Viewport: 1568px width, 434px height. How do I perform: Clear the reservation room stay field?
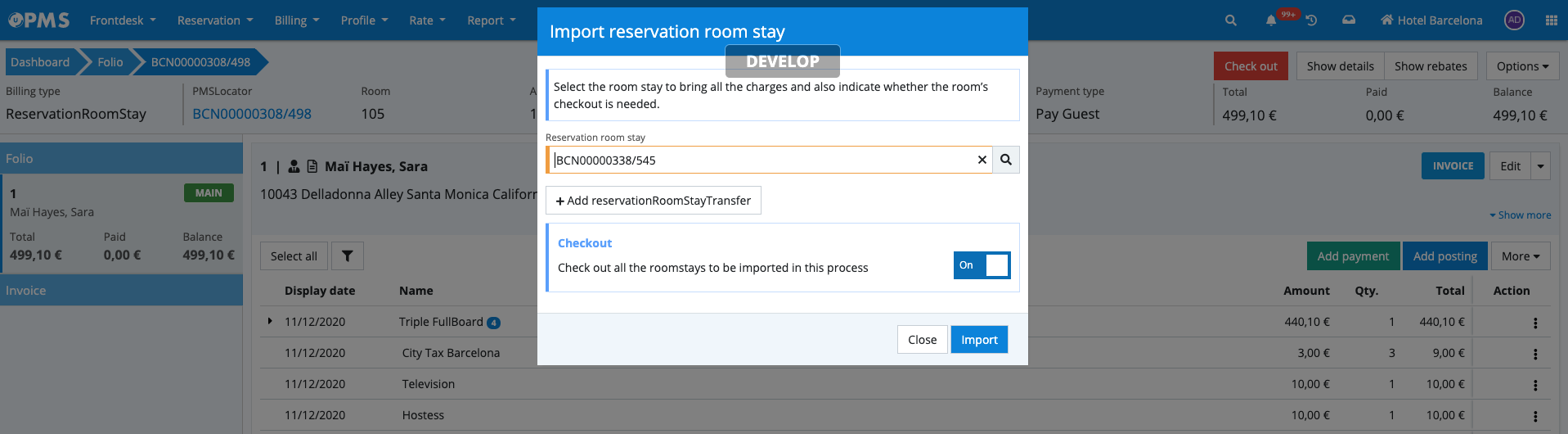coord(982,160)
